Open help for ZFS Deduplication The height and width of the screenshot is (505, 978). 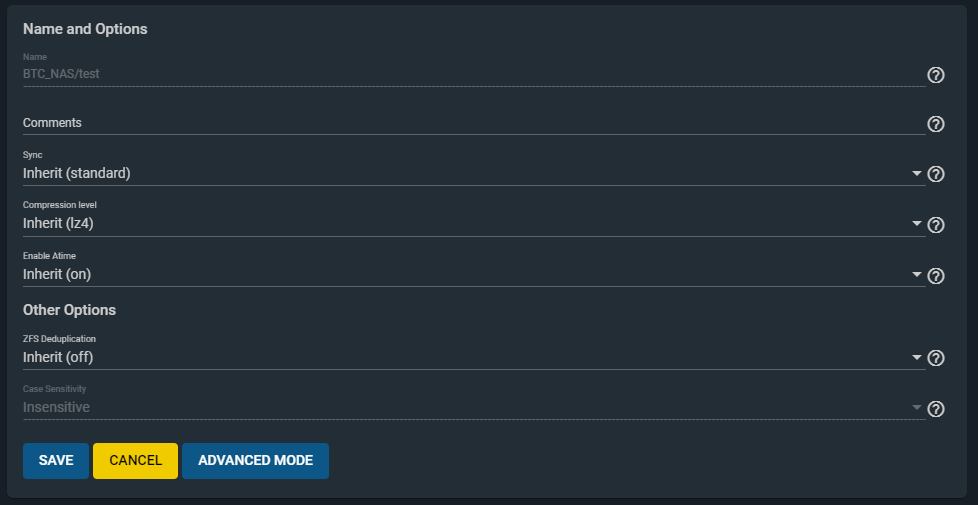[x=936, y=358]
